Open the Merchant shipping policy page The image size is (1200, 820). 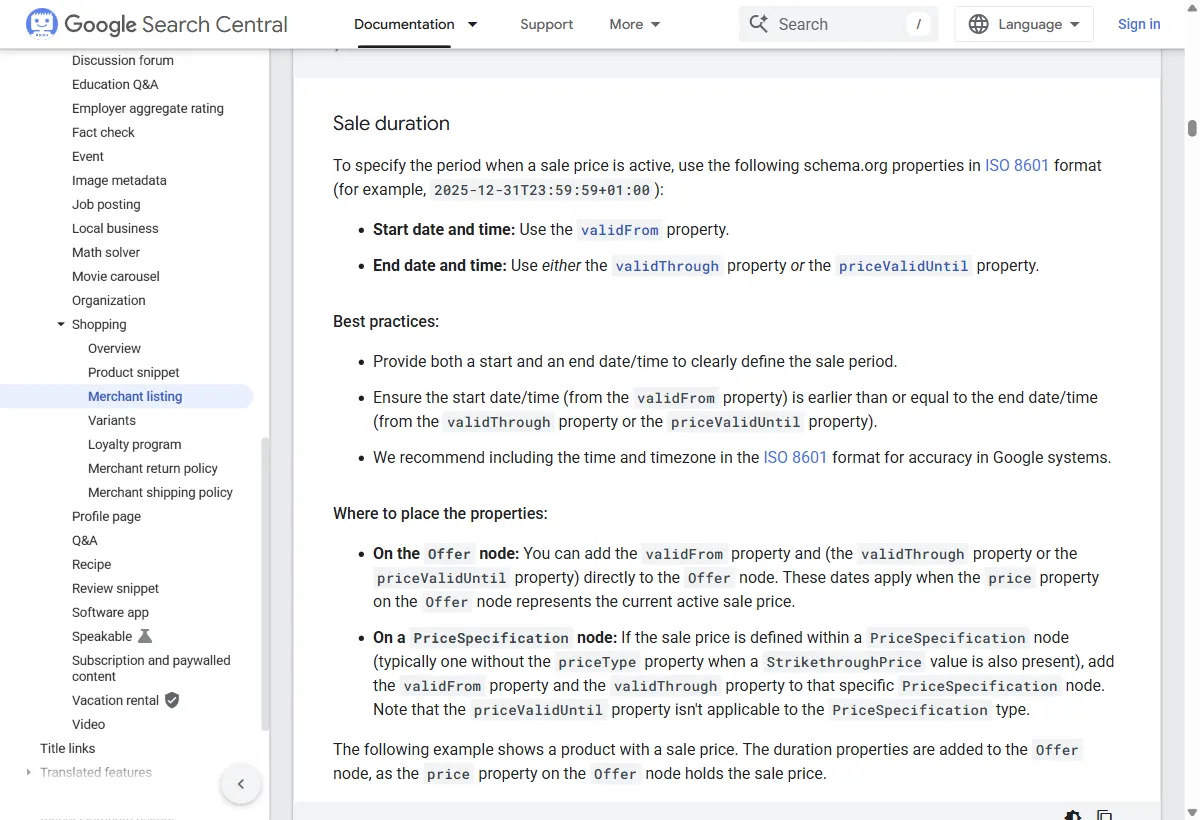pyautogui.click(x=160, y=492)
